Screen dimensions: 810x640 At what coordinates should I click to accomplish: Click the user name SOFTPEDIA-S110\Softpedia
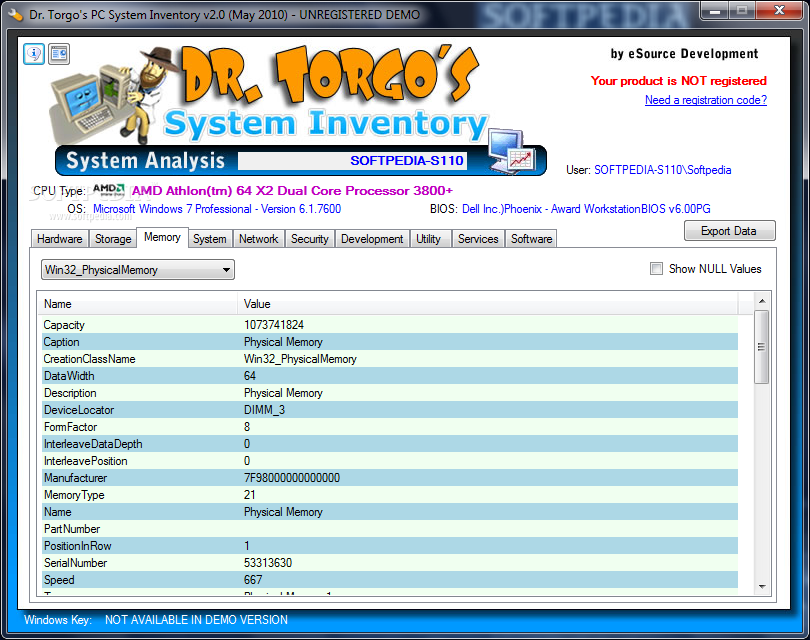coord(663,170)
